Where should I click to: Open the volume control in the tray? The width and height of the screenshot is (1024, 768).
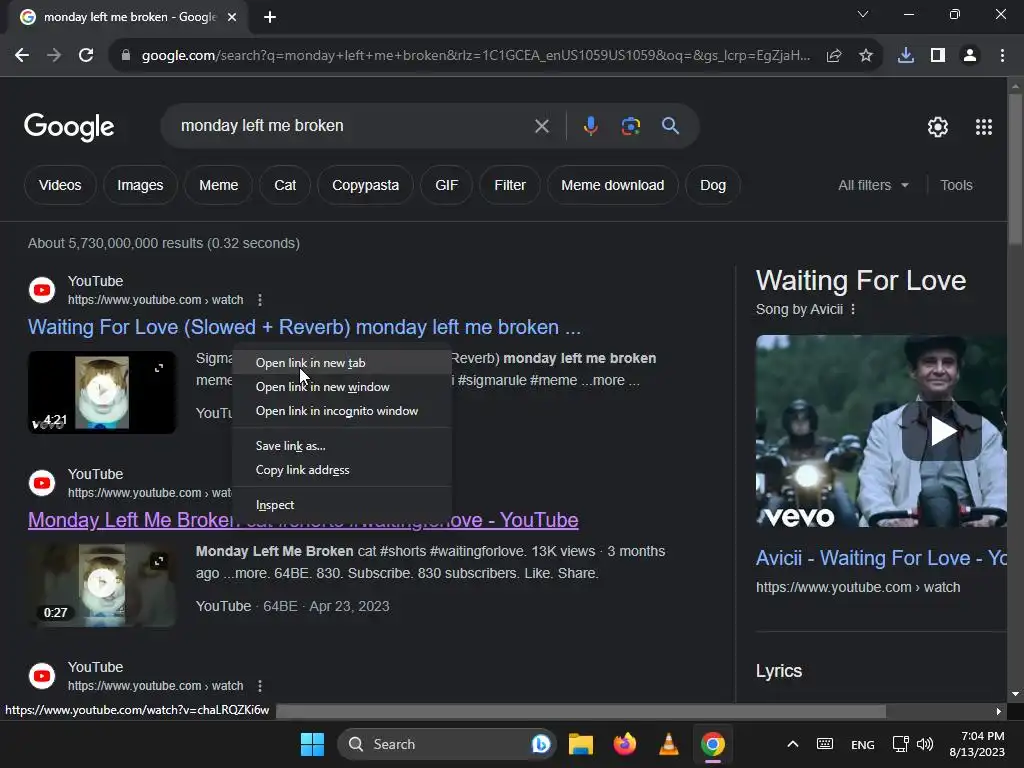coord(925,744)
